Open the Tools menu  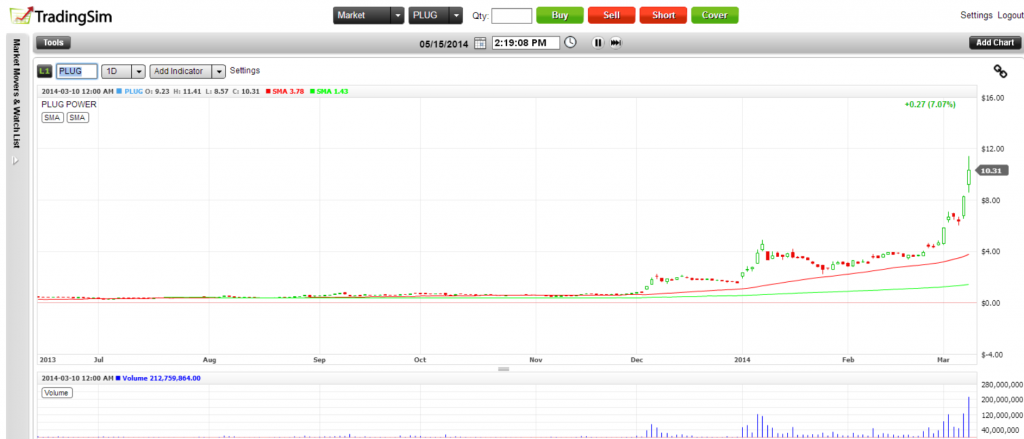[x=54, y=43]
